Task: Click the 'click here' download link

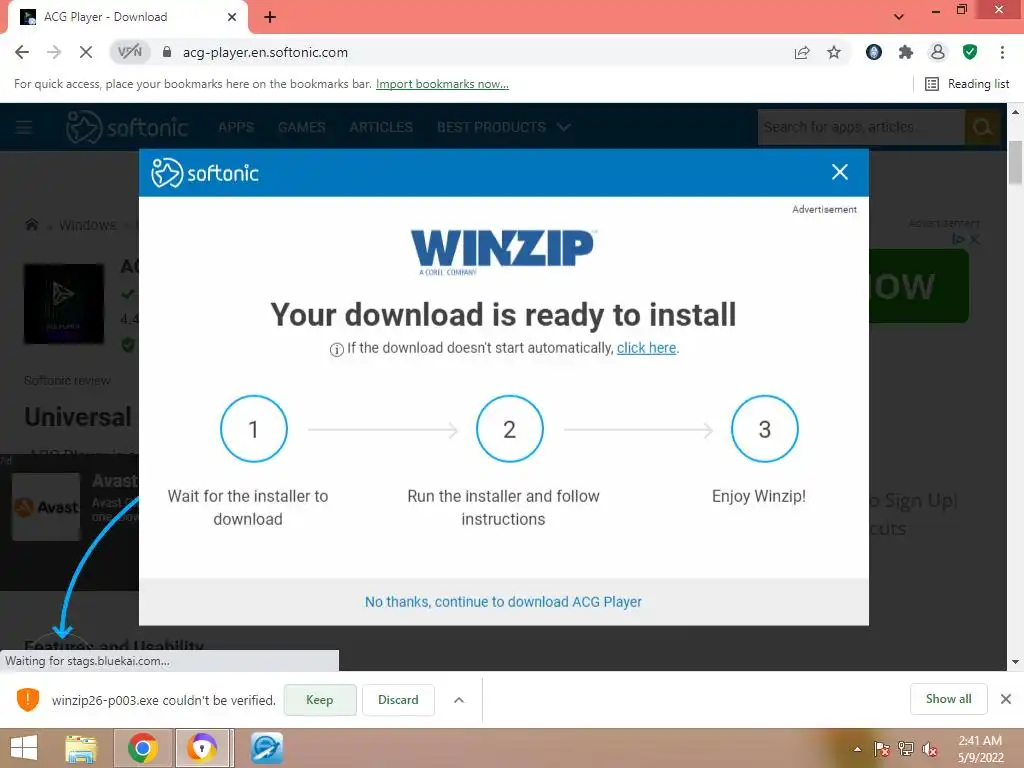Action: 647,347
